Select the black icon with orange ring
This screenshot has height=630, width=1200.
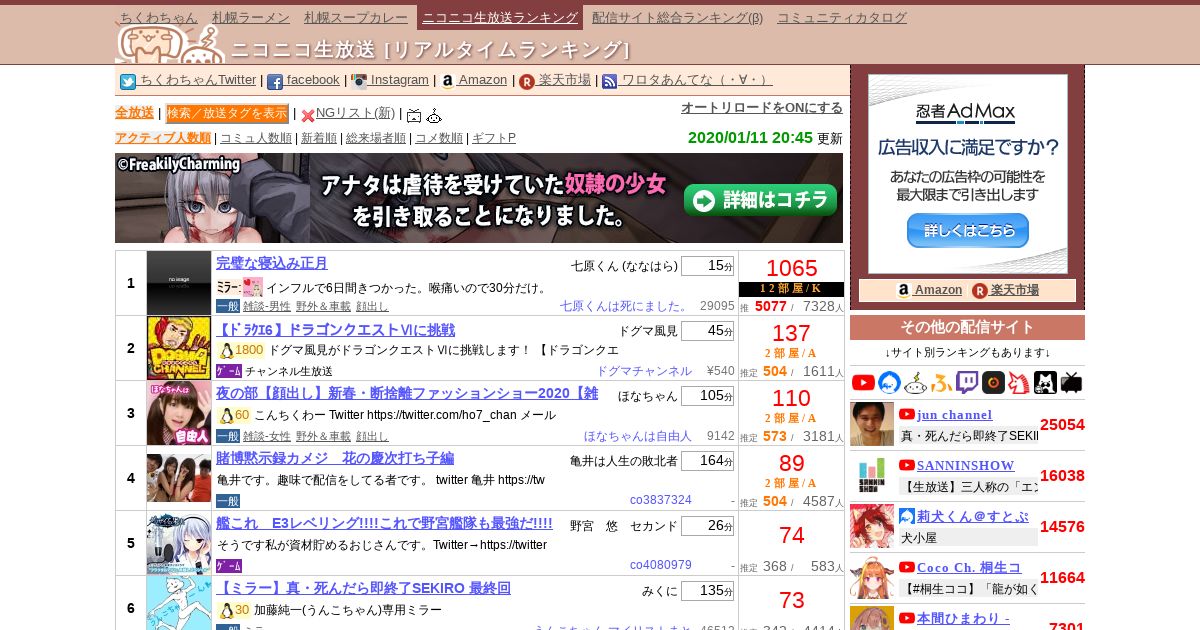point(993,382)
